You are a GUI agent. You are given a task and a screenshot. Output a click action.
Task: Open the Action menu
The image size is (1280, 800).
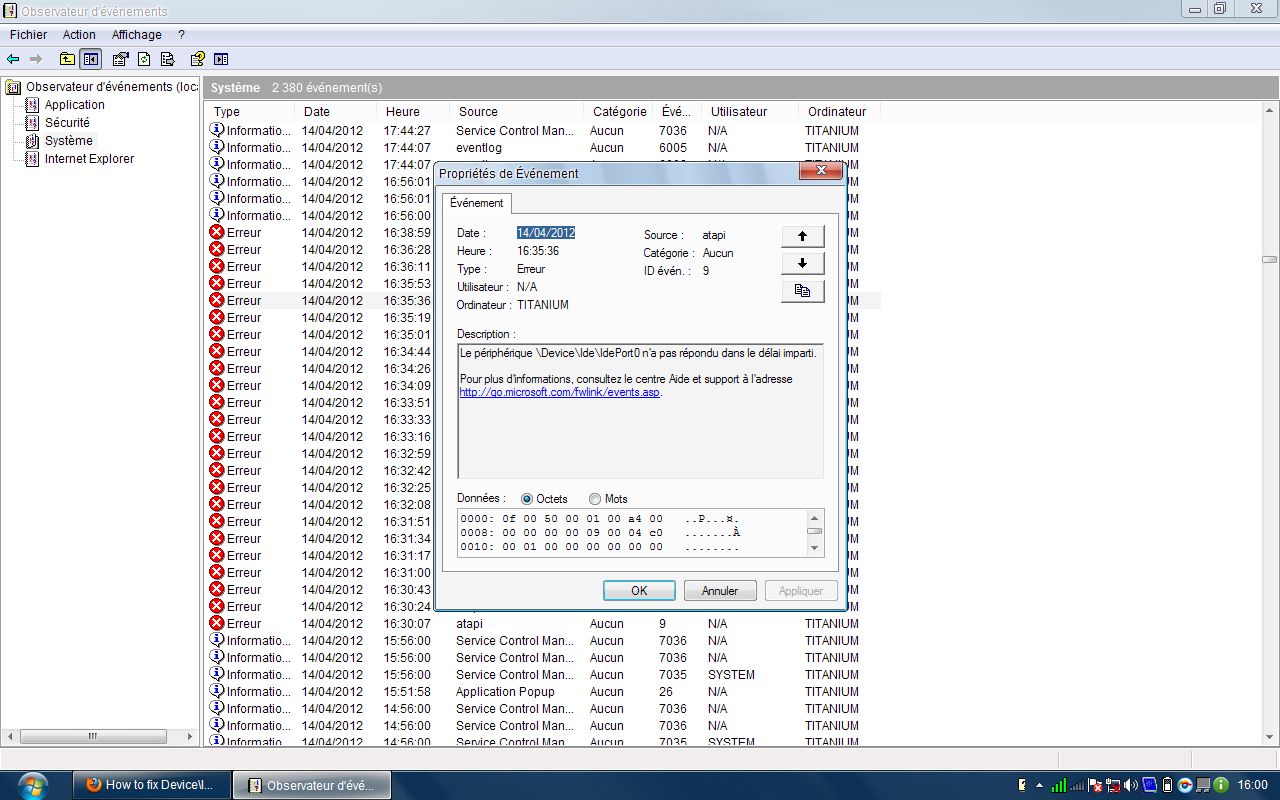point(79,35)
